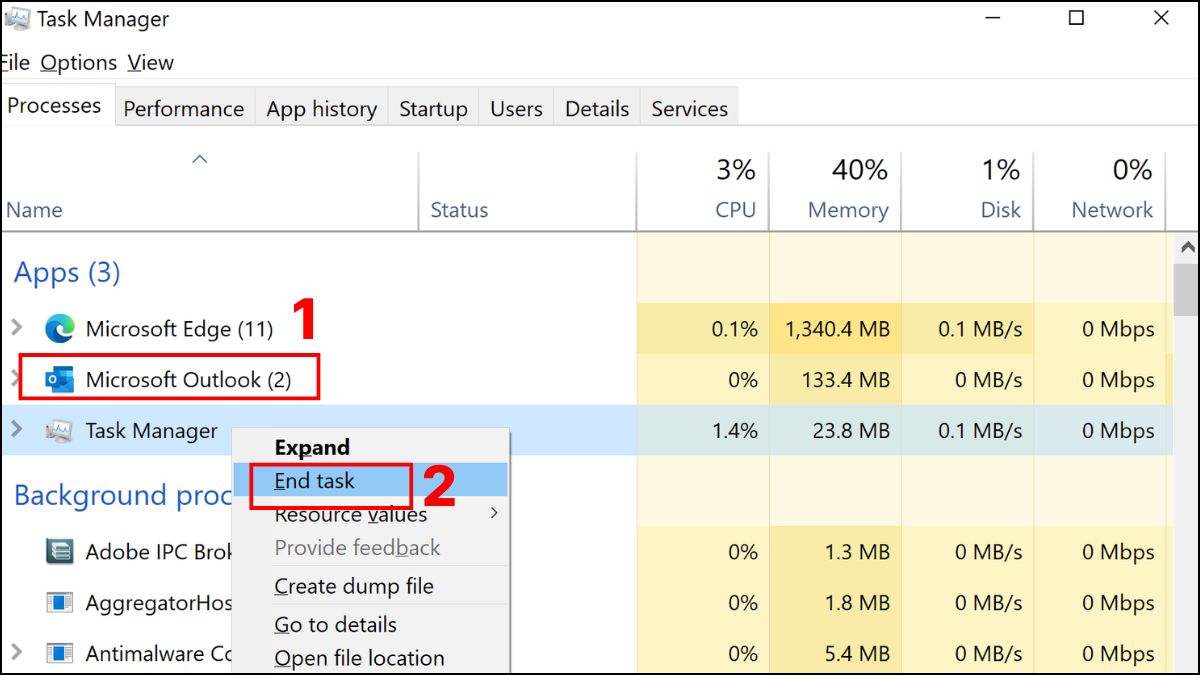Click the Adobe IPC Broker process icon
1200x675 pixels.
click(60, 552)
